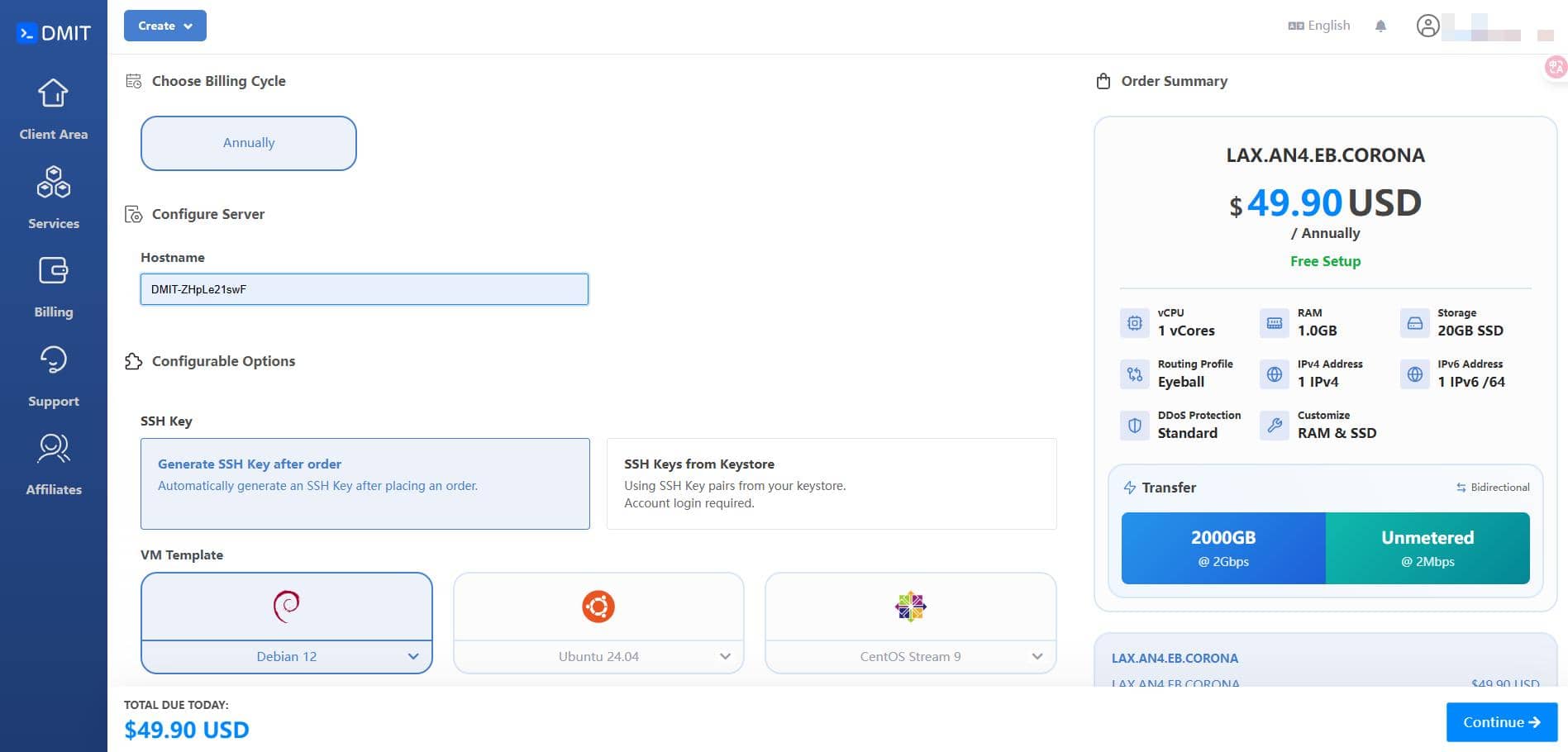Select Annually billing cycle option
The image size is (1568, 752).
point(249,143)
